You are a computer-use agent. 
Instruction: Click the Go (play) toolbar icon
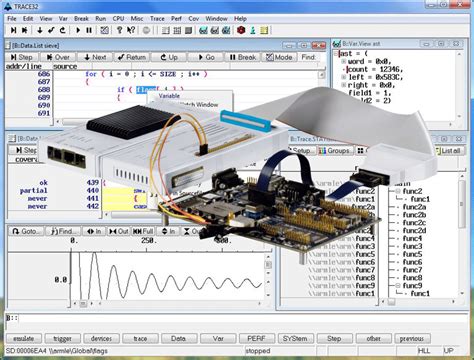78,30
